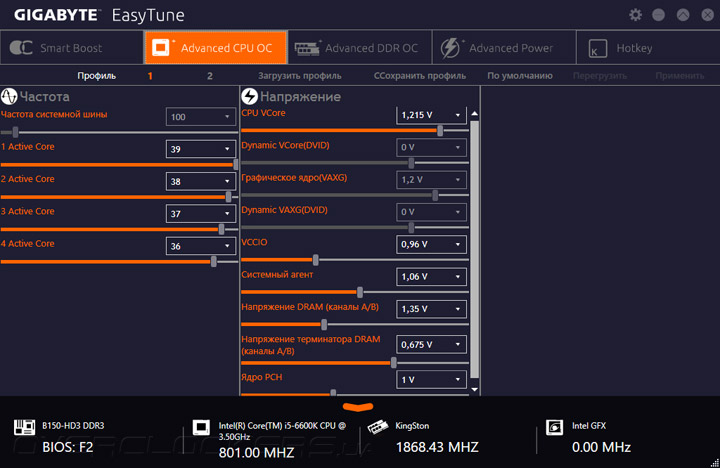Viewport: 720px width, 468px height.
Task: Switch to the Smart Boost tab
Action: coord(72,48)
